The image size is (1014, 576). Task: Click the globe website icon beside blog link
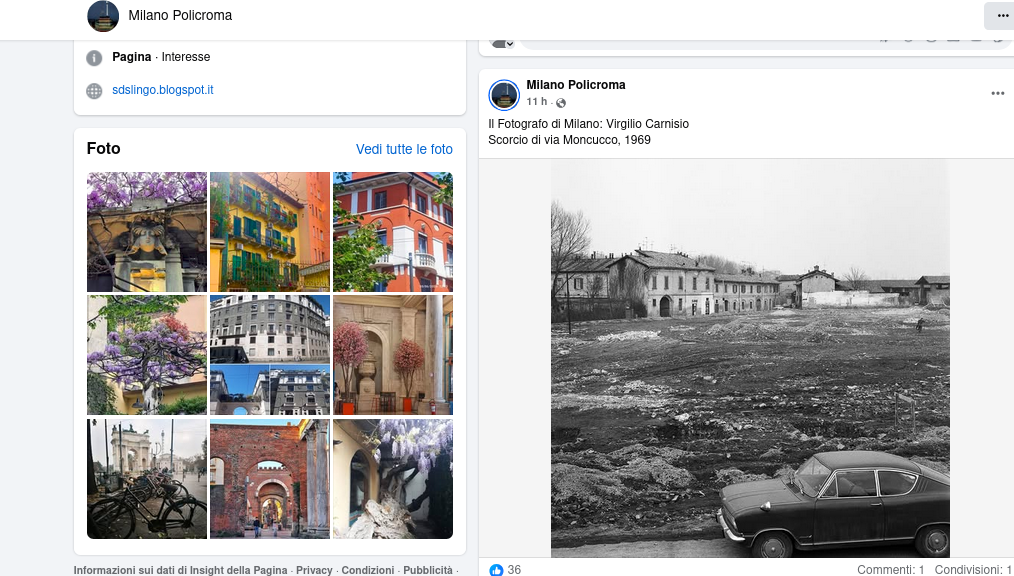pyautogui.click(x=94, y=91)
